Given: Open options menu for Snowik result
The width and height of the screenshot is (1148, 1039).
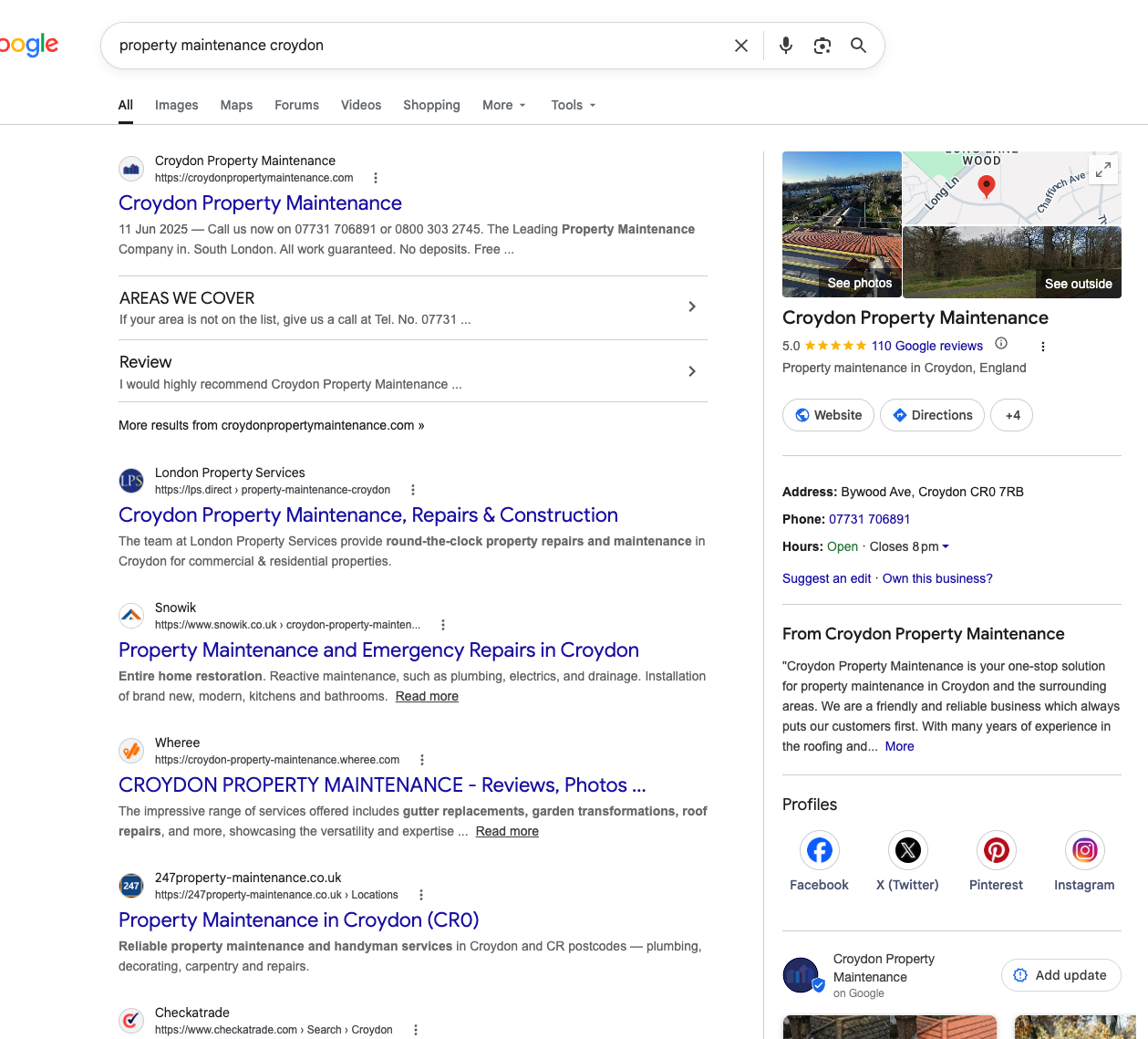Looking at the screenshot, I should tap(443, 625).
